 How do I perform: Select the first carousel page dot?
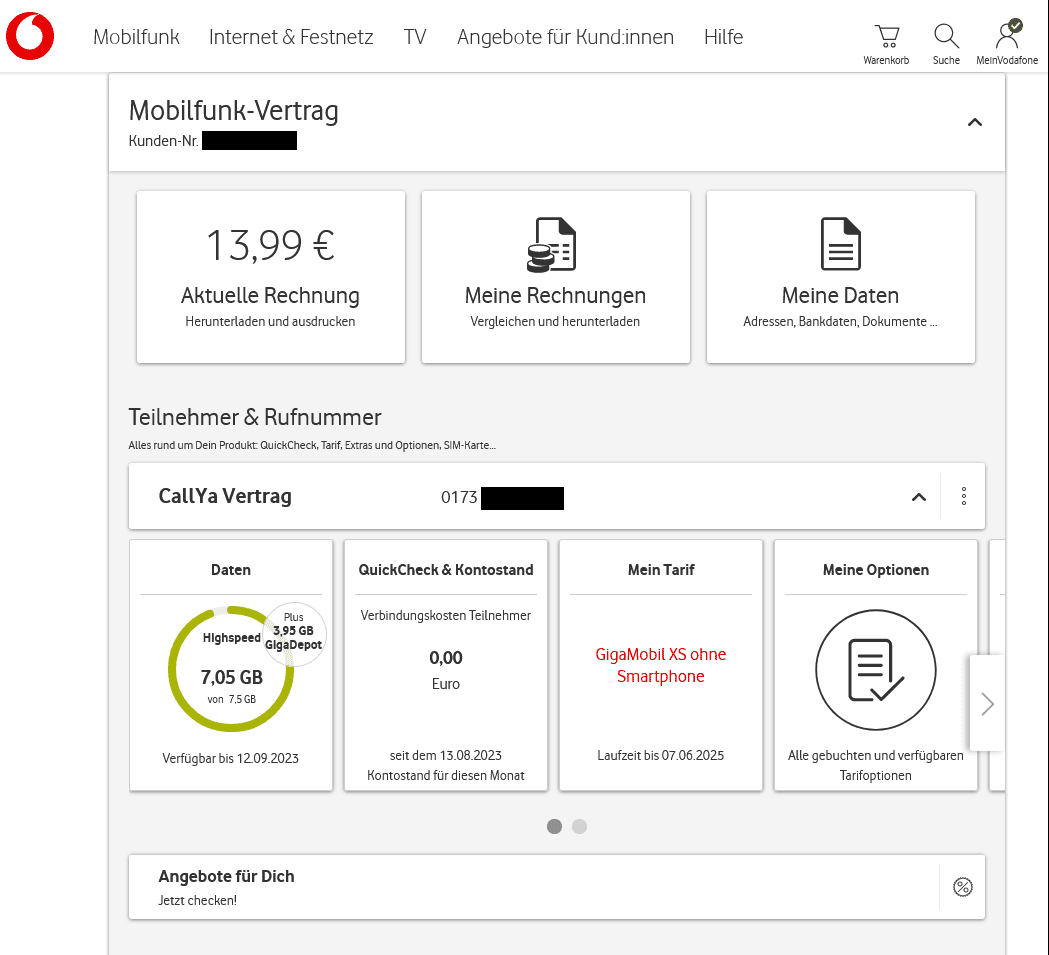click(x=555, y=827)
